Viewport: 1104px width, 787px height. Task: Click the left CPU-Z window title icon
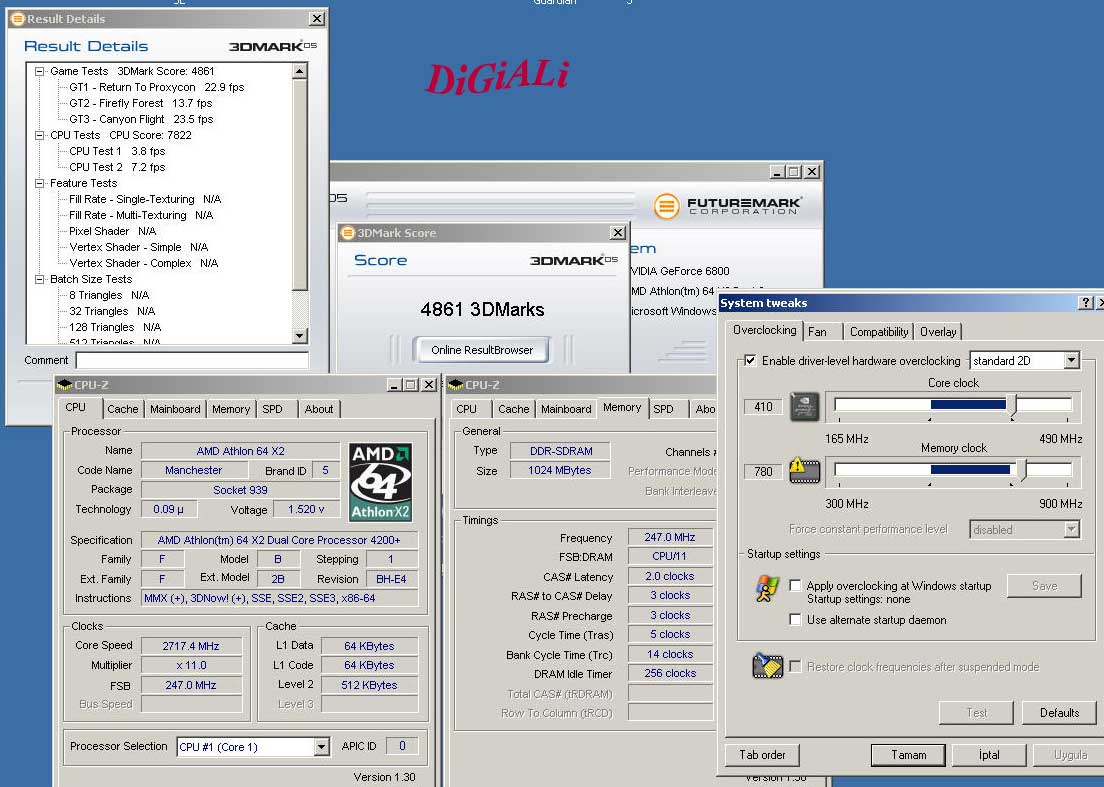(65, 385)
